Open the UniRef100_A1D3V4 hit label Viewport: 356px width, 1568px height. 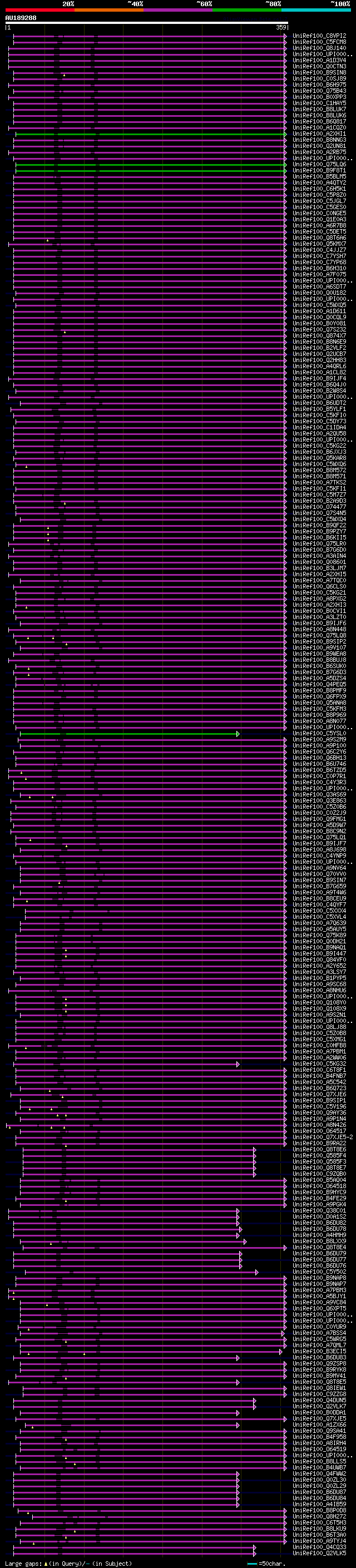(x=319, y=60)
